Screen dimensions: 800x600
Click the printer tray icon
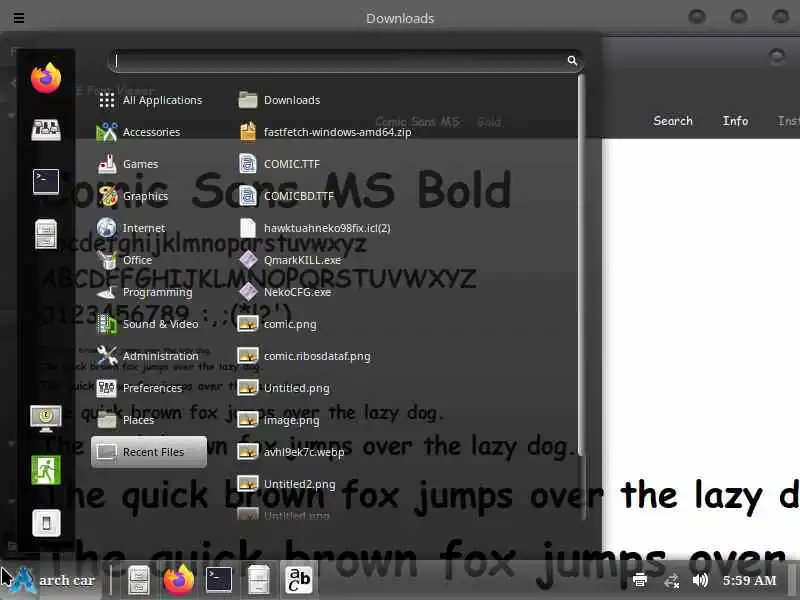[x=640, y=580]
